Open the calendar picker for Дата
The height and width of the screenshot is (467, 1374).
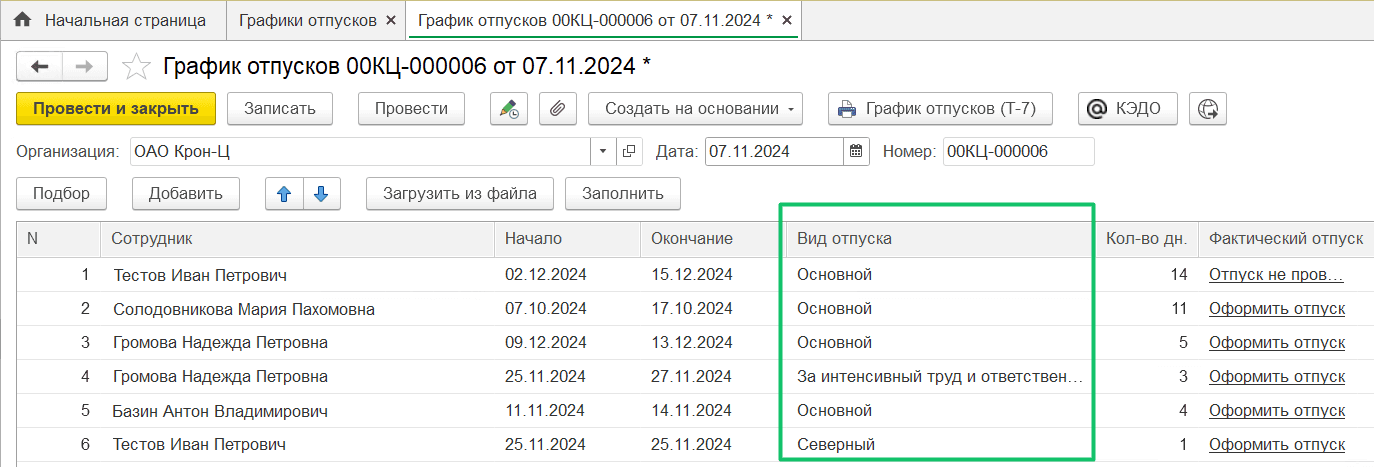point(856,152)
